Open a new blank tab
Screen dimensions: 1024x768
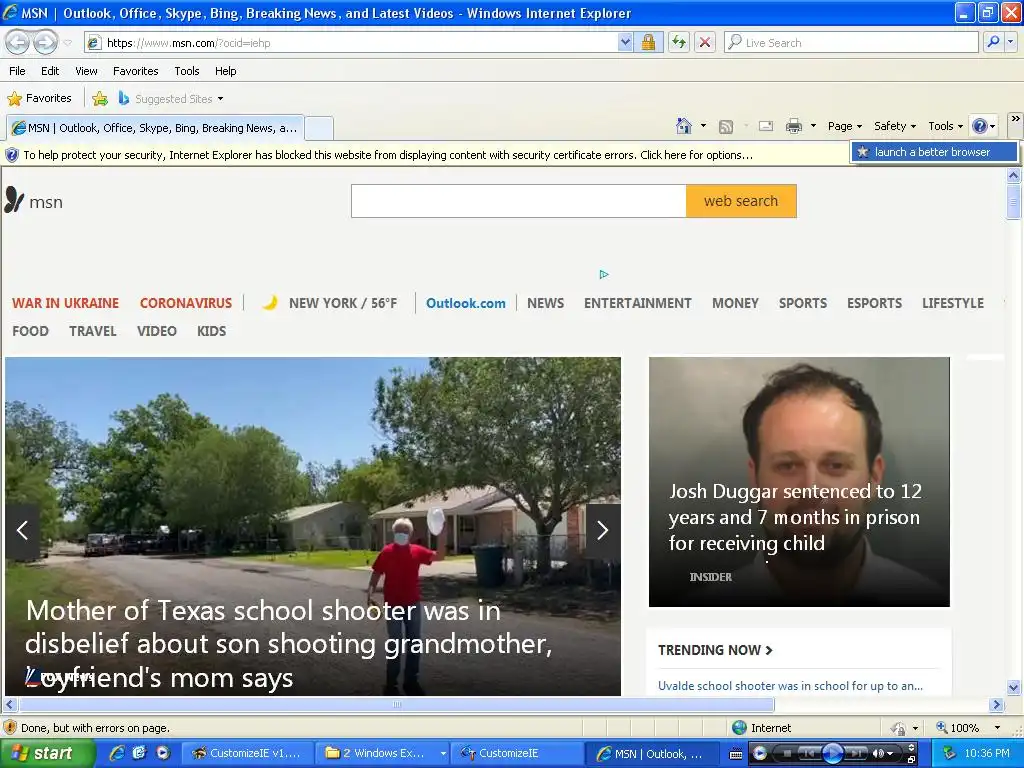[319, 128]
